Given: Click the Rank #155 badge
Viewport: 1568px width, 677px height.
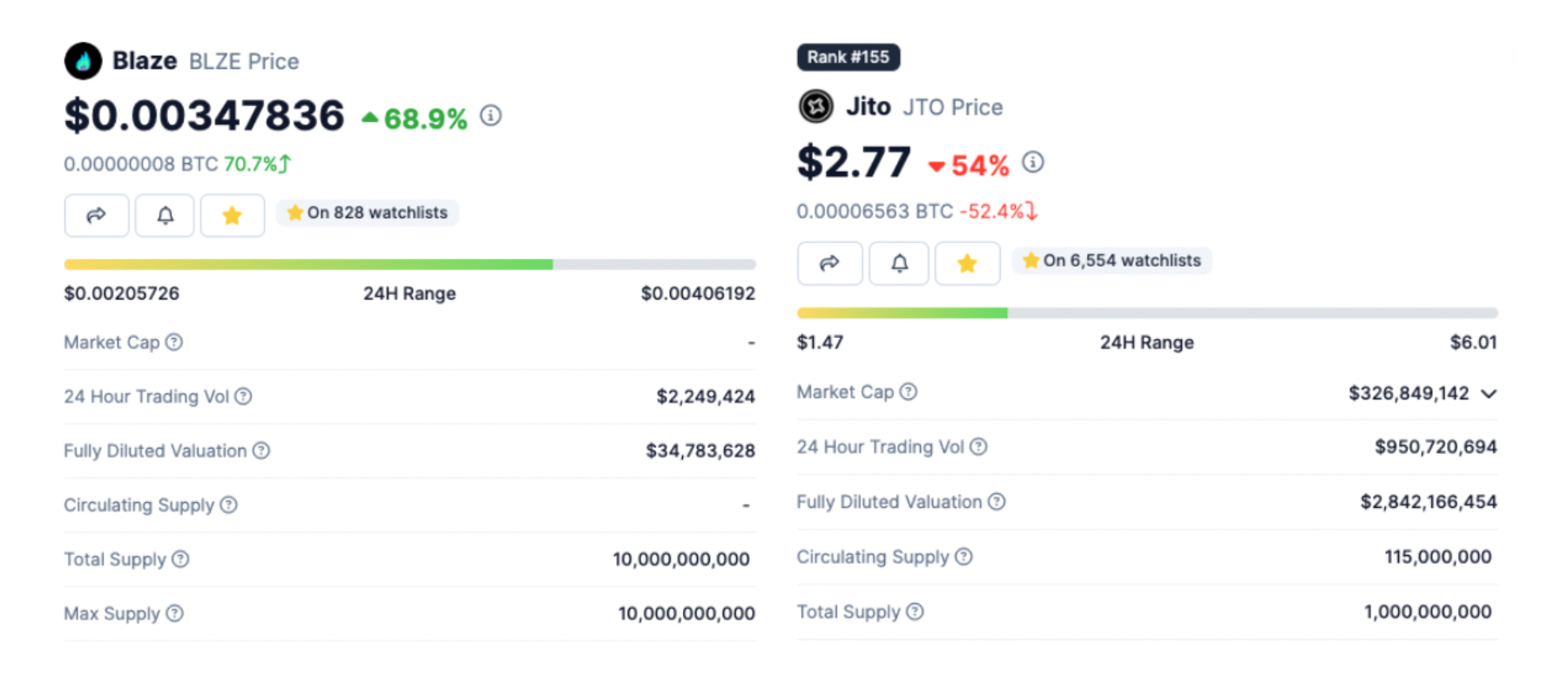Looking at the screenshot, I should coord(848,58).
